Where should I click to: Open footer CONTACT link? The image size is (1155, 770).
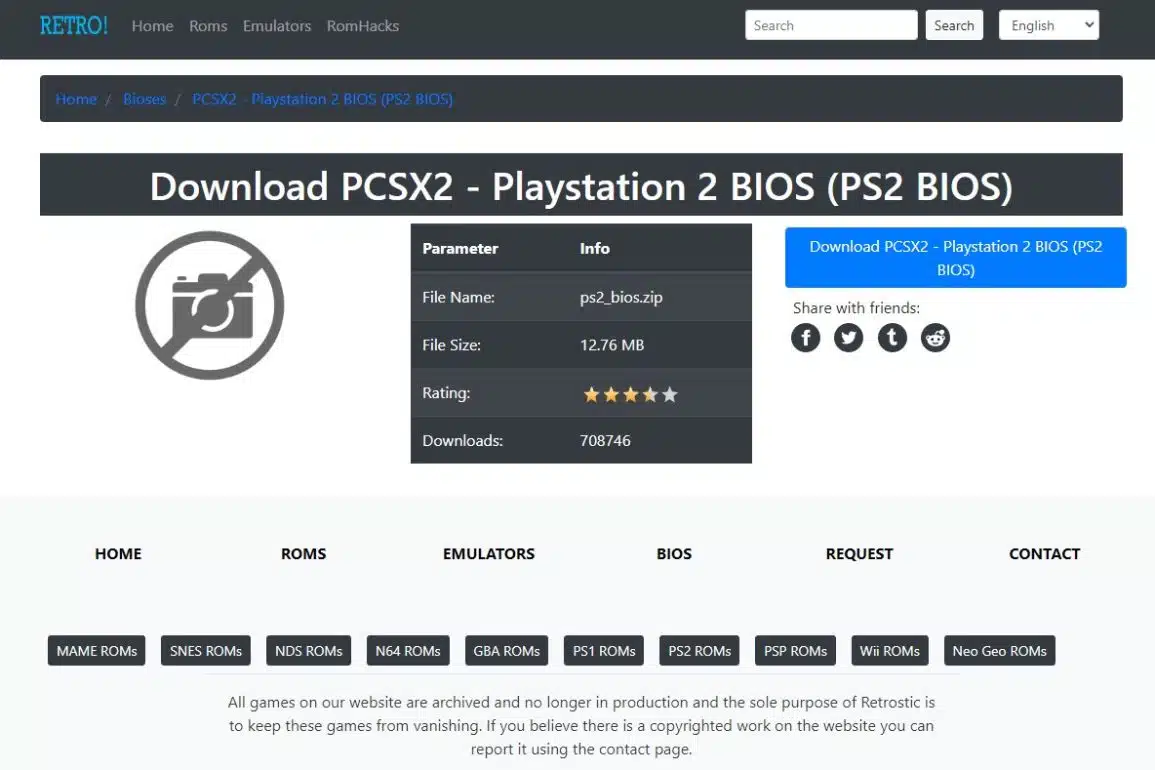pyautogui.click(x=1045, y=553)
